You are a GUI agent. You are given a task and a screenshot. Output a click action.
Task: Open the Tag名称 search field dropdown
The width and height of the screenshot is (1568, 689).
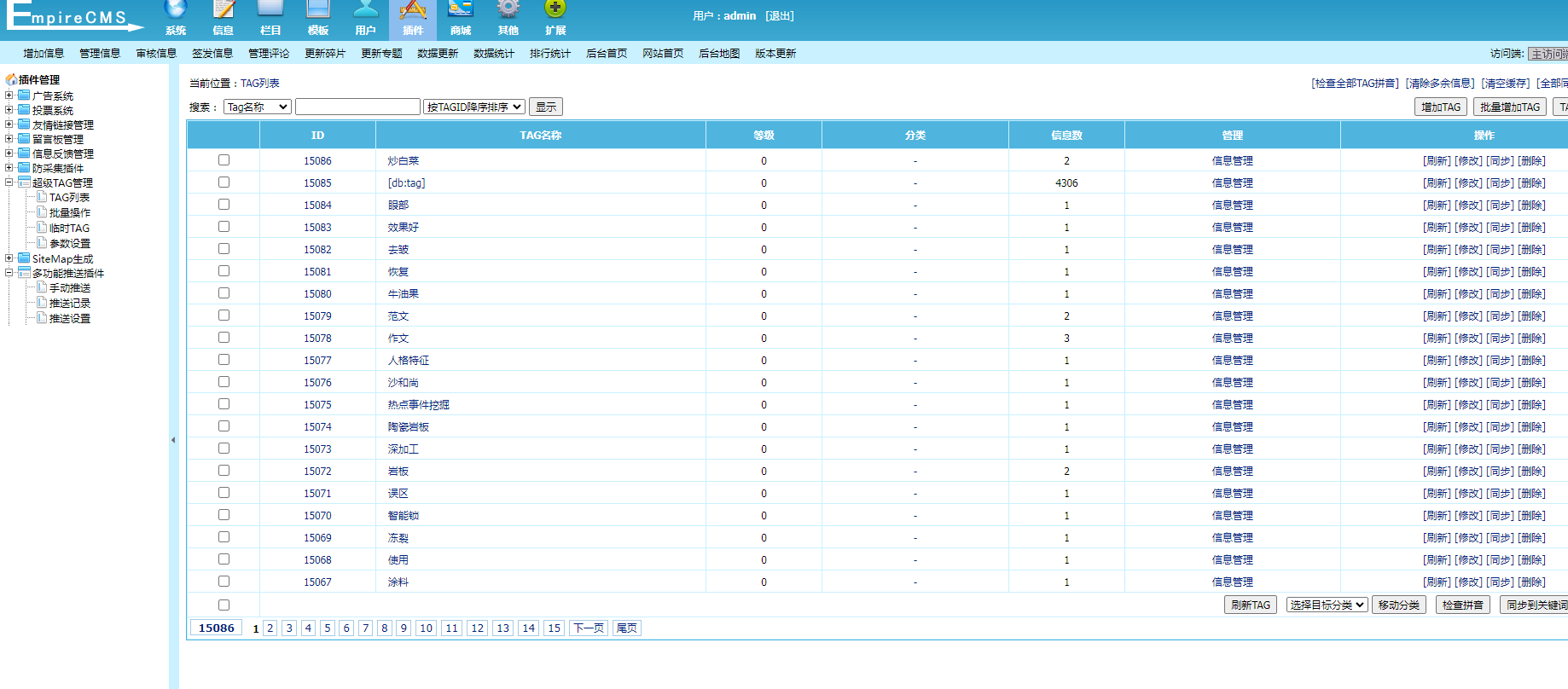[x=257, y=107]
